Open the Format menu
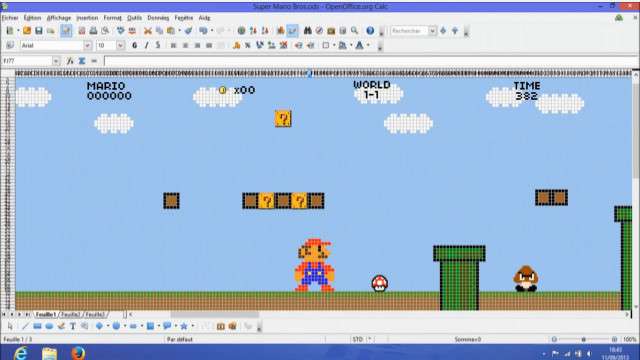Viewport: 640px width, 360px height. click(112, 18)
